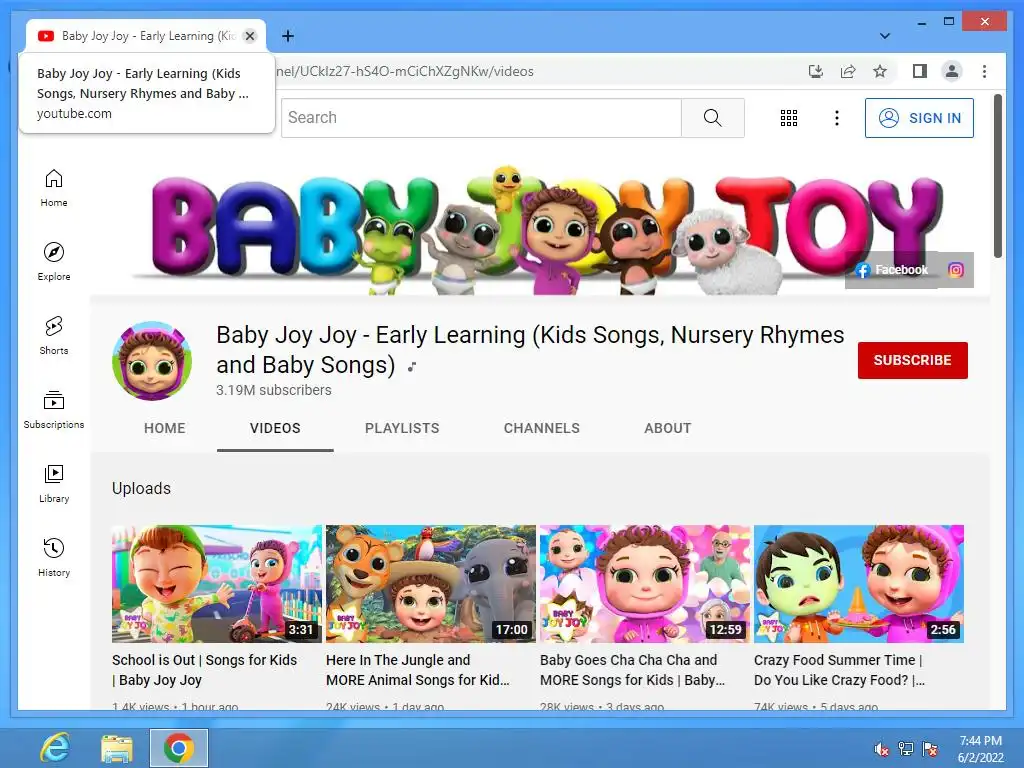Screen dimensions: 1024x768
Task: Click the Baby Joy Joy channel avatar
Action: pyautogui.click(x=152, y=360)
